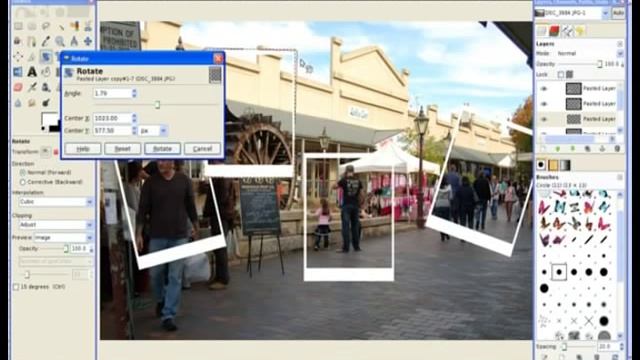Click Help in the Rotate dialog

pos(83,149)
